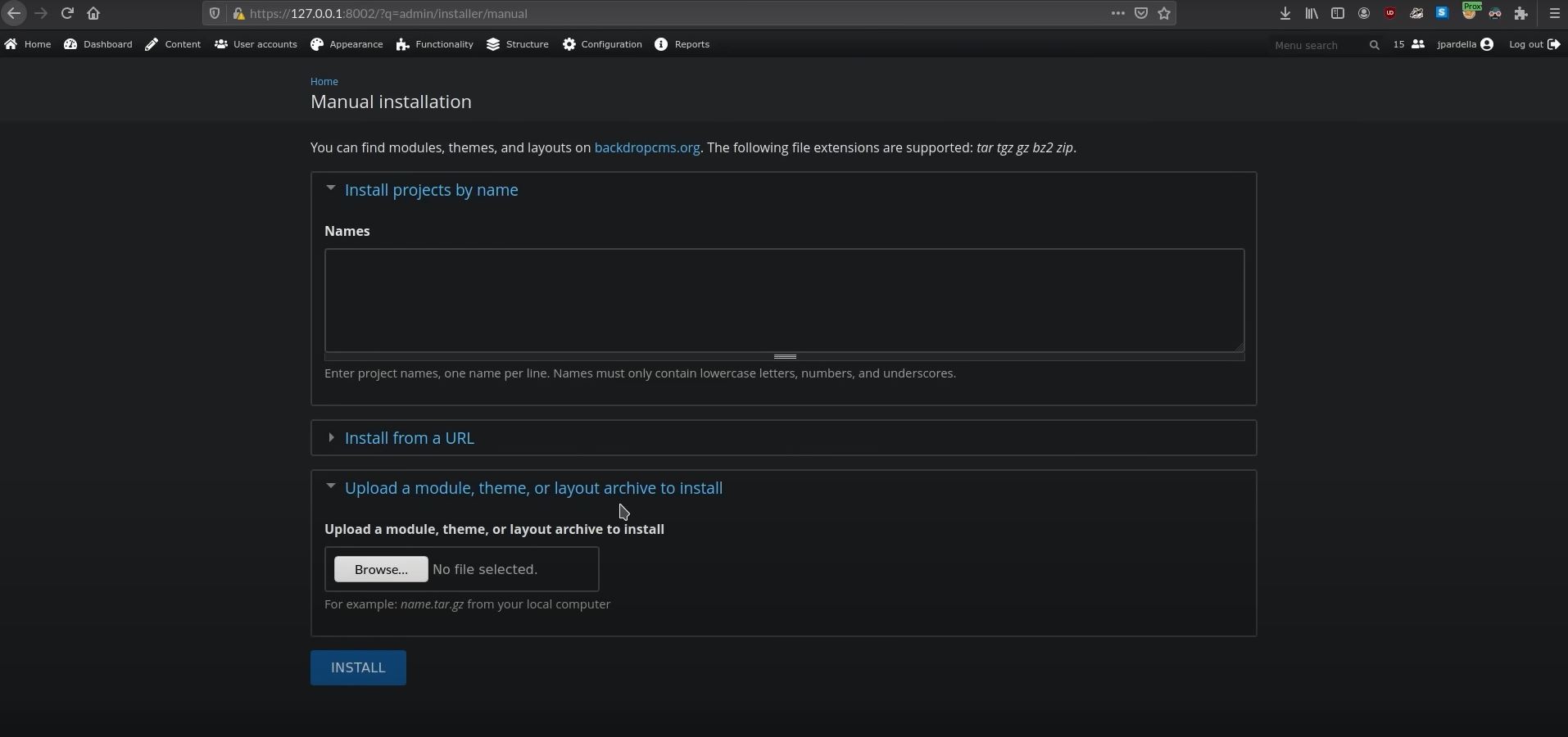Collapse the Install projects by name section

[431, 190]
